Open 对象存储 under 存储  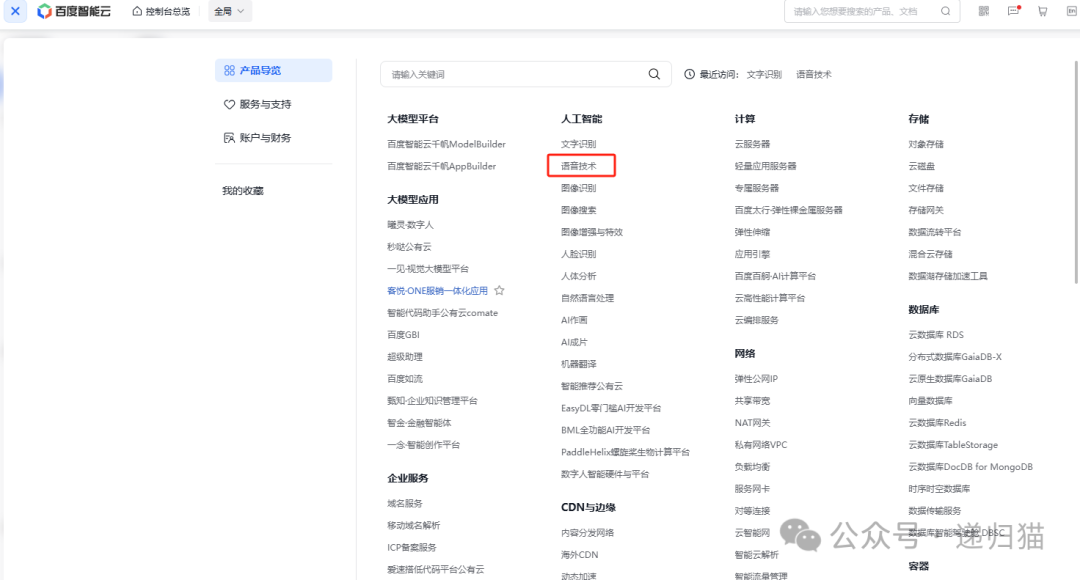(926, 144)
